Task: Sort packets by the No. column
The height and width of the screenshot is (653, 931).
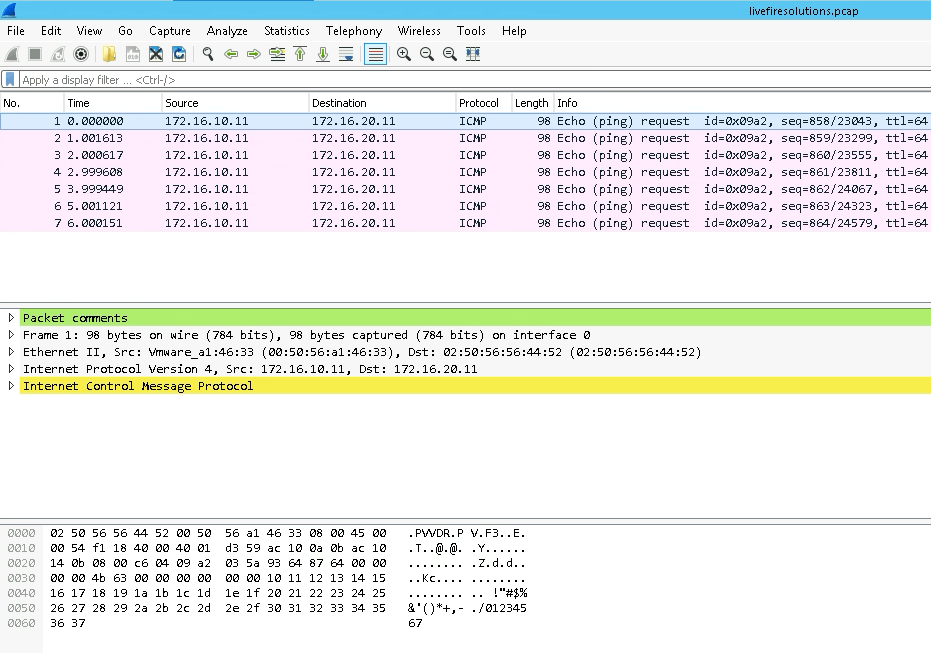Action: 32,103
